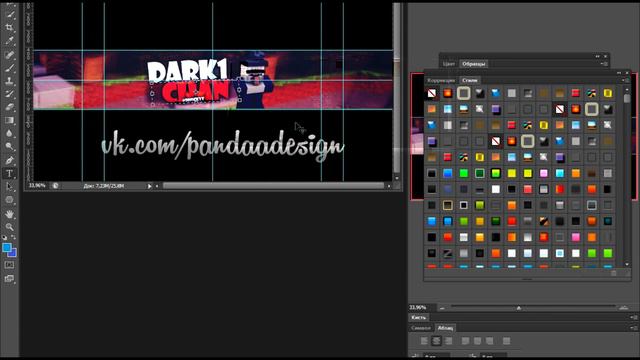Click the small default colors icon

pyautogui.click(x=4, y=237)
